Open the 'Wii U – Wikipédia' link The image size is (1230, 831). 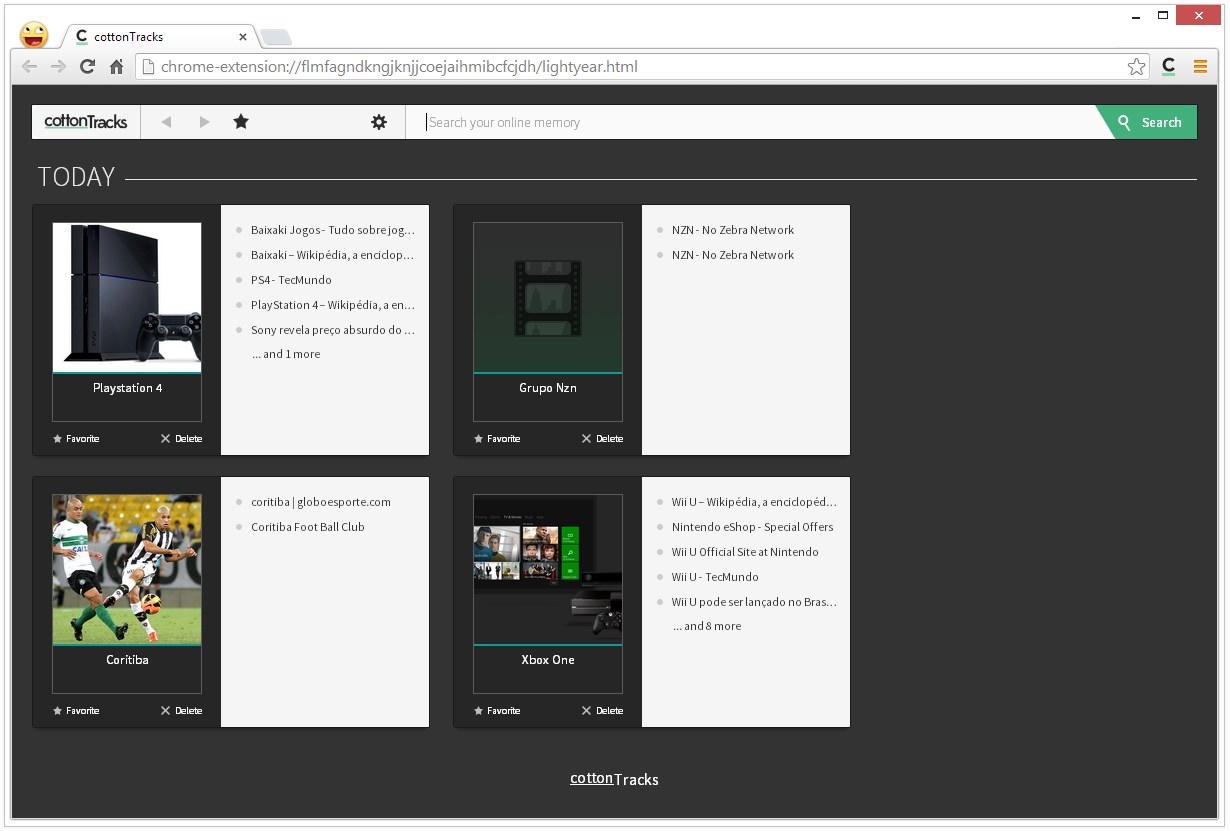[754, 502]
